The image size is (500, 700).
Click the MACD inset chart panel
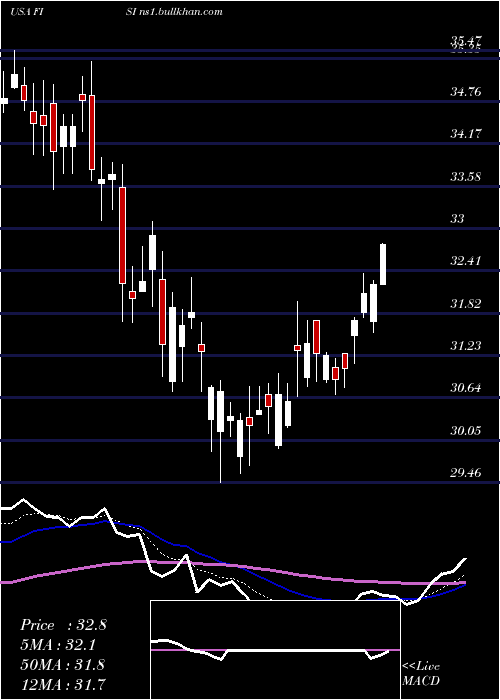pyautogui.click(x=275, y=650)
